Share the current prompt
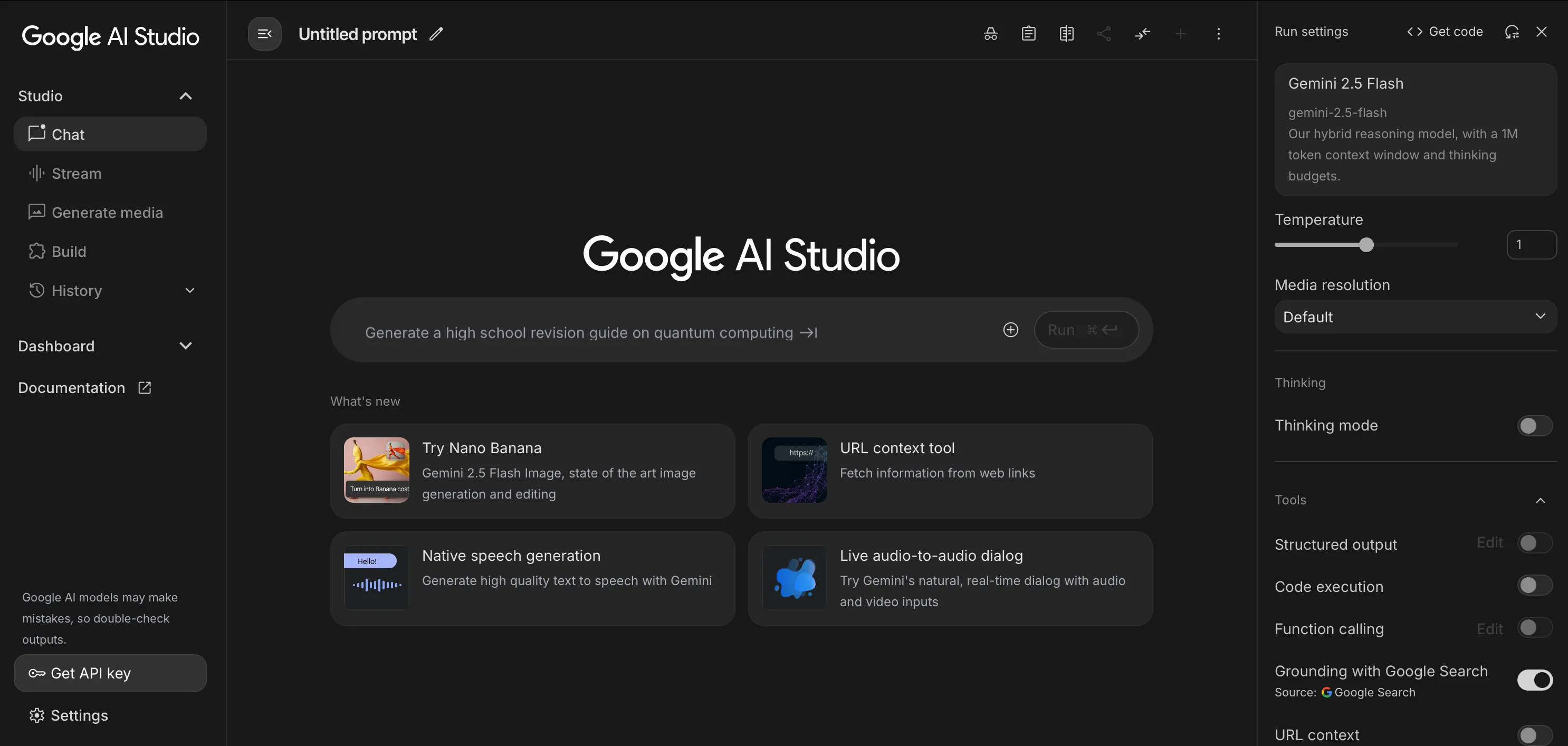The height and width of the screenshot is (746, 1568). pos(1105,33)
